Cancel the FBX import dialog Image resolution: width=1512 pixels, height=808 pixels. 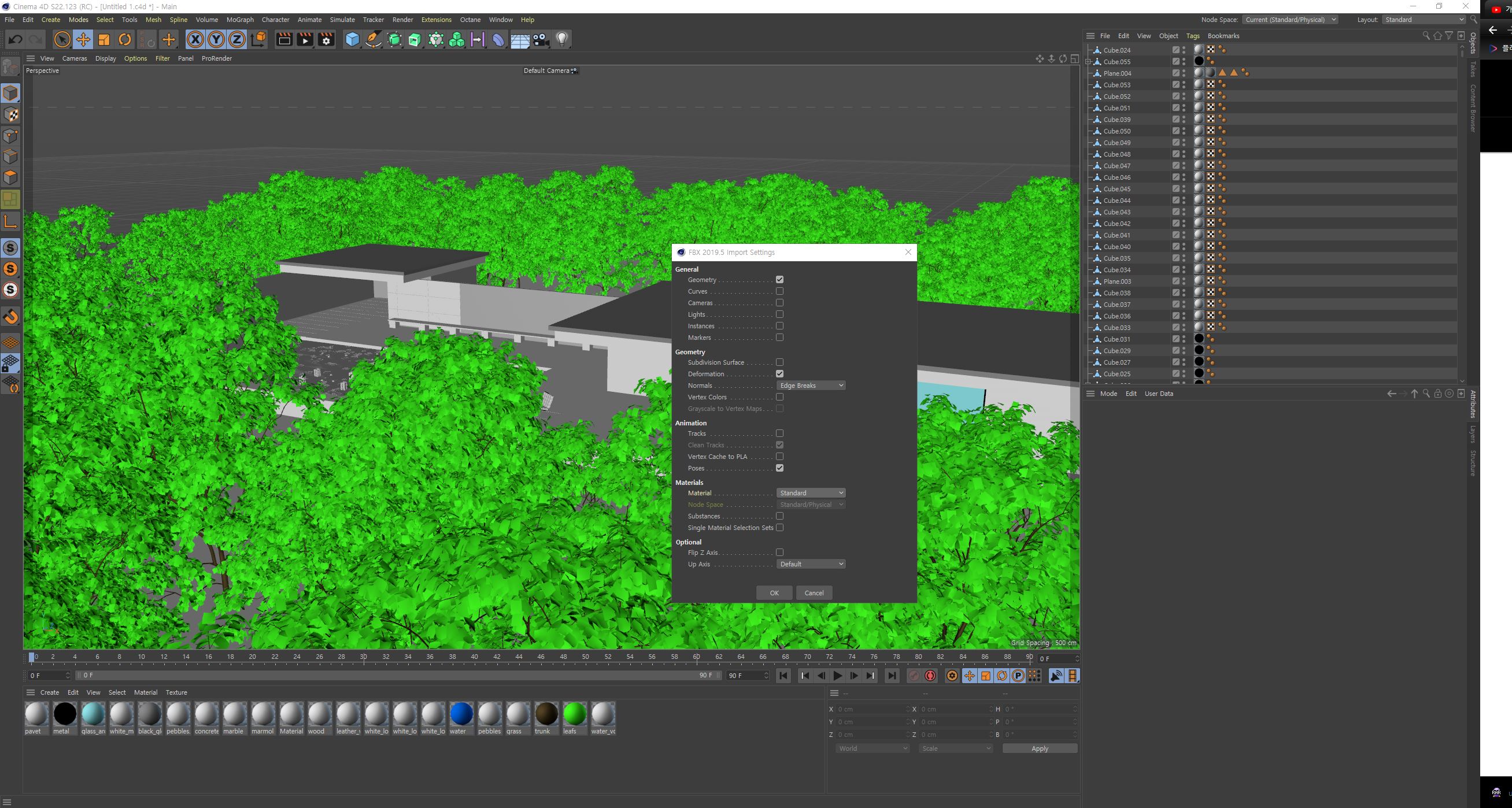[x=814, y=593]
